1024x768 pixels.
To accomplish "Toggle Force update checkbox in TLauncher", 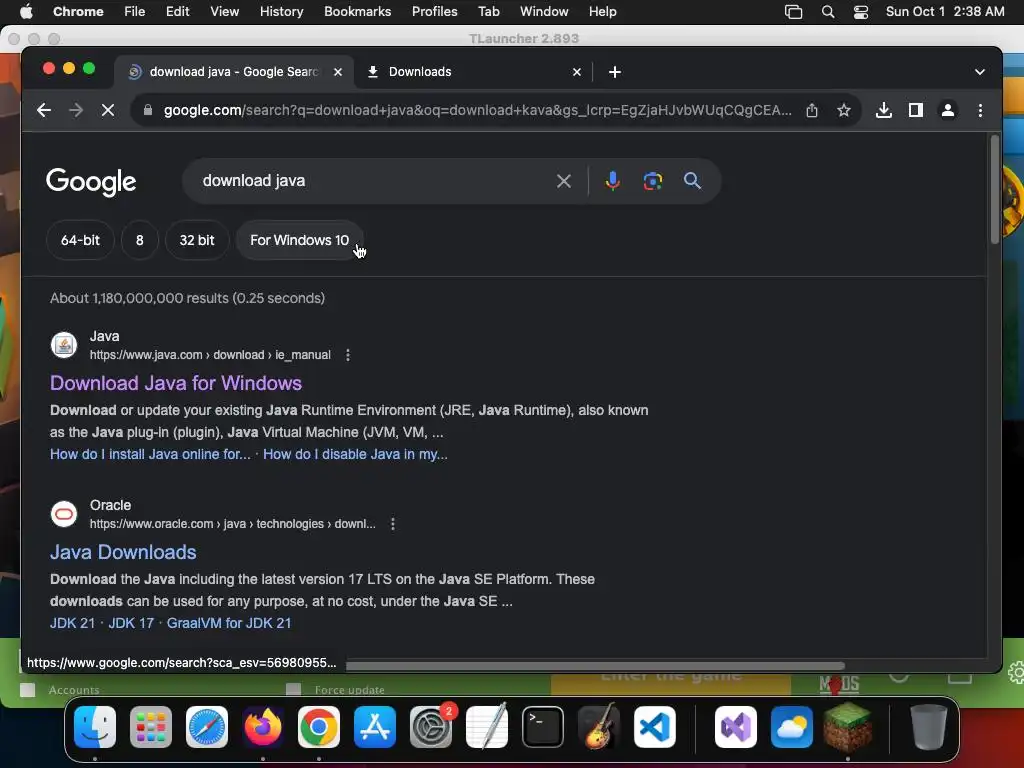I will click(x=293, y=690).
